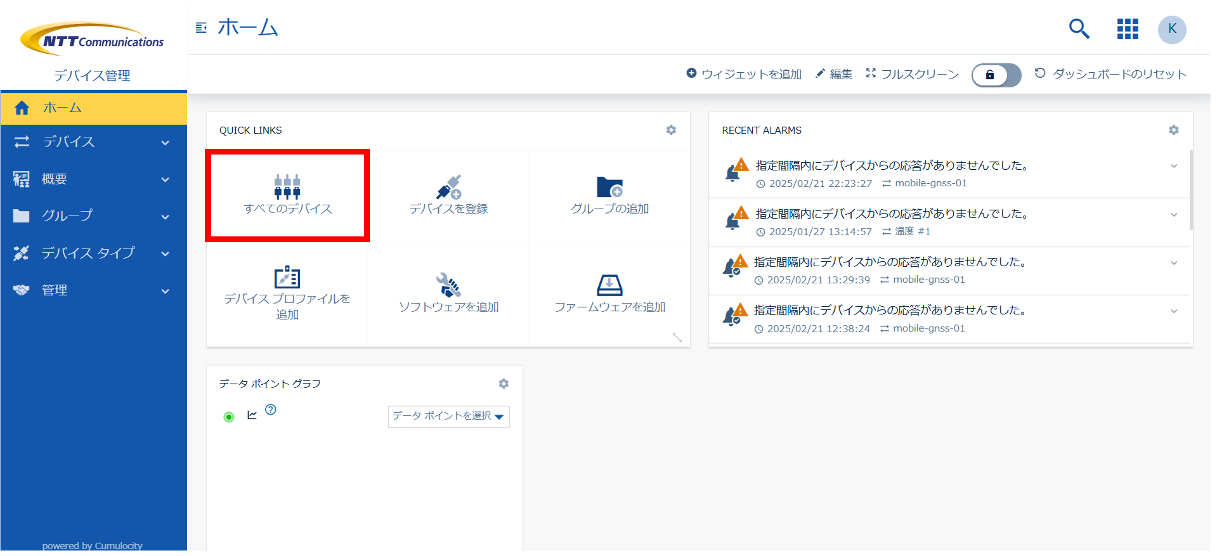1216x556 pixels.
Task: Click ダッシュボードのリセット
Action: tap(1110, 74)
